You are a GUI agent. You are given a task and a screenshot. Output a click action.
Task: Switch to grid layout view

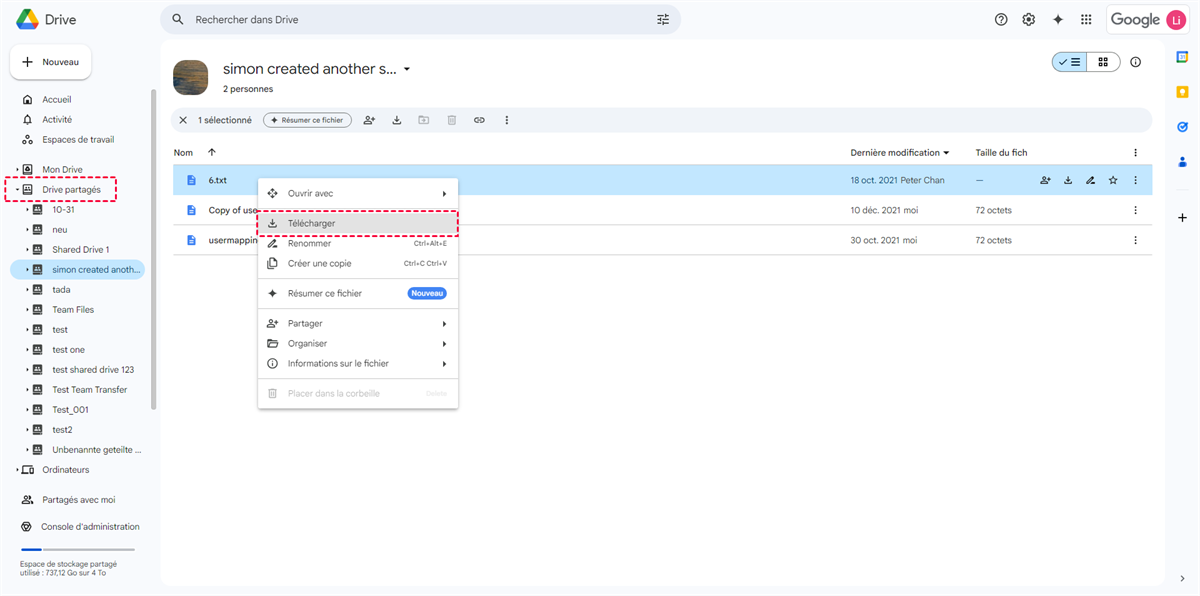(x=1103, y=62)
